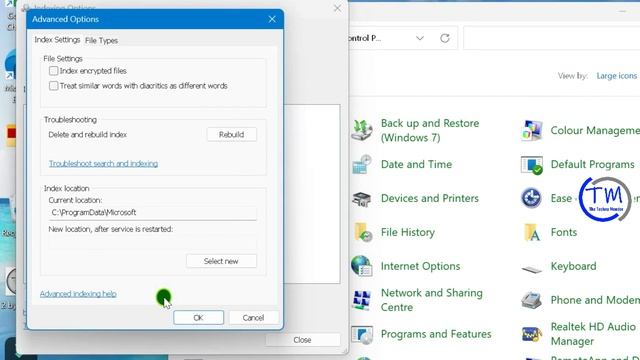Expand the address bar history dropdown

[420, 38]
